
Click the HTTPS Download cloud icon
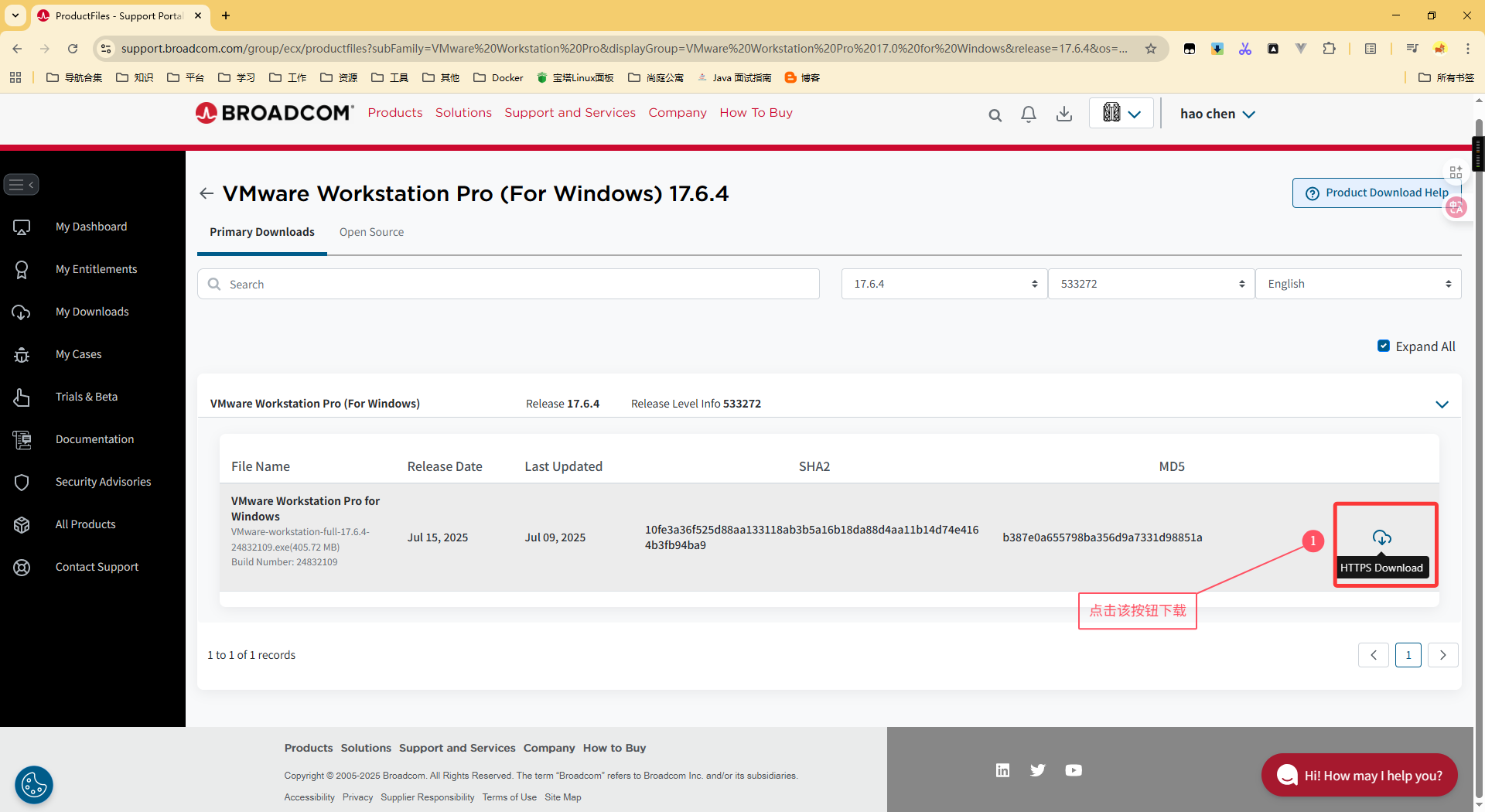coord(1381,537)
